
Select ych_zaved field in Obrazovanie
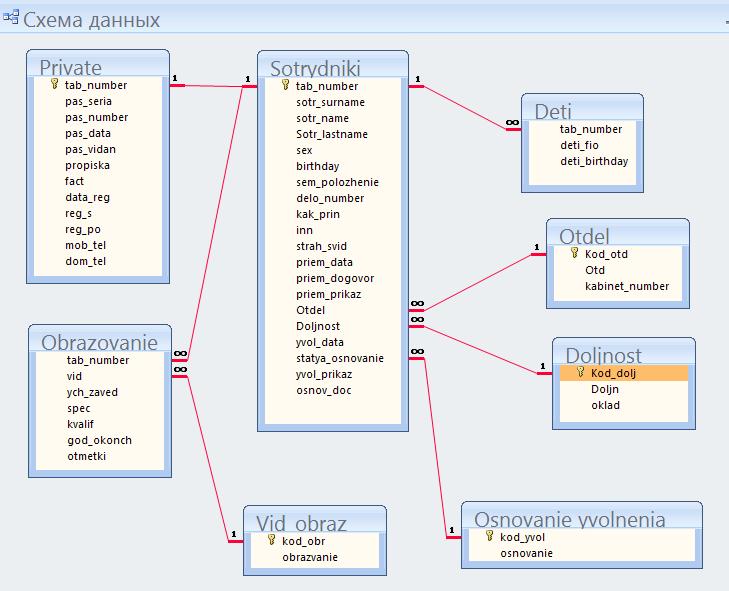(92, 392)
